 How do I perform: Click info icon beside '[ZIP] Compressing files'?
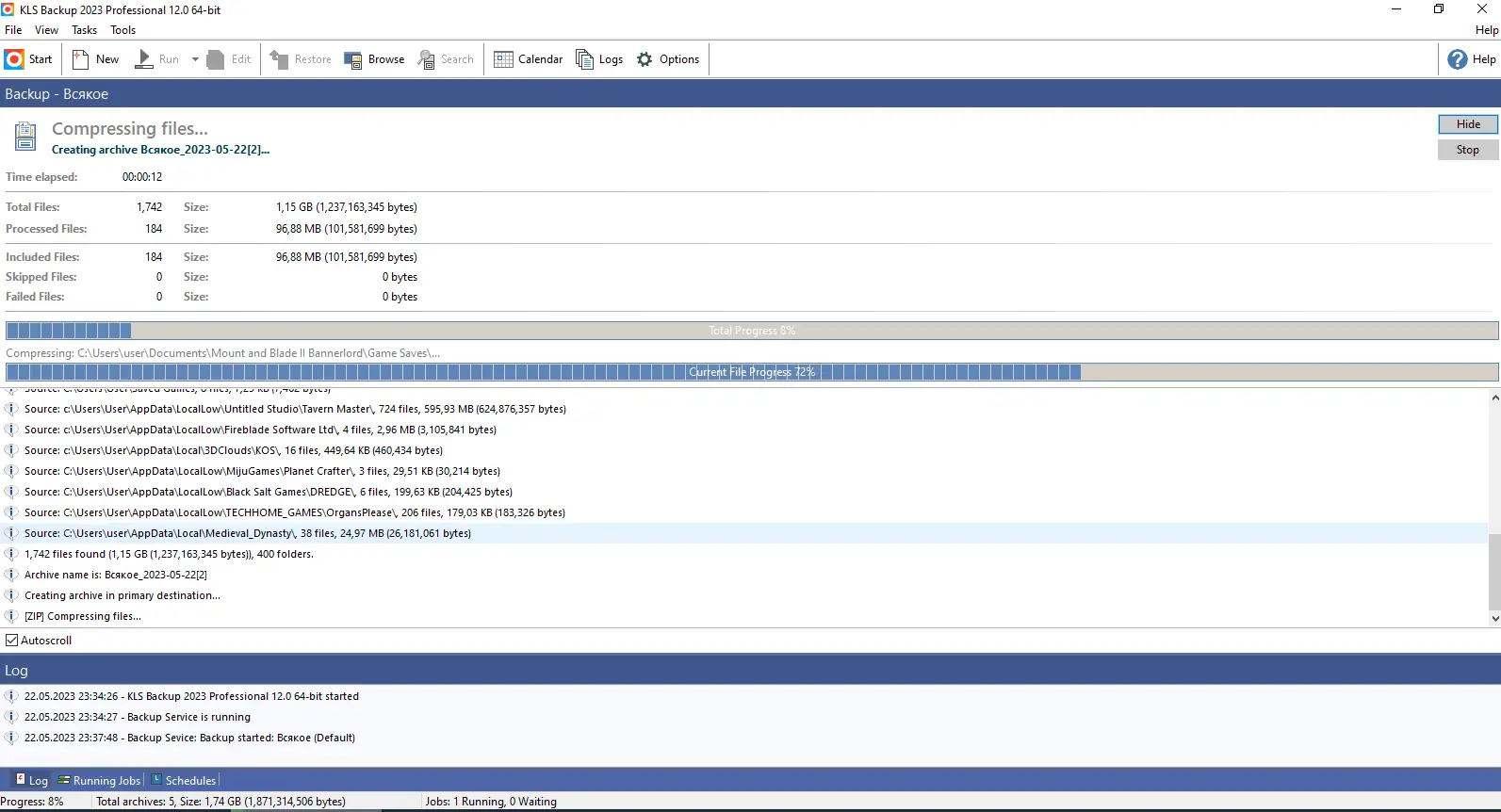click(x=11, y=616)
